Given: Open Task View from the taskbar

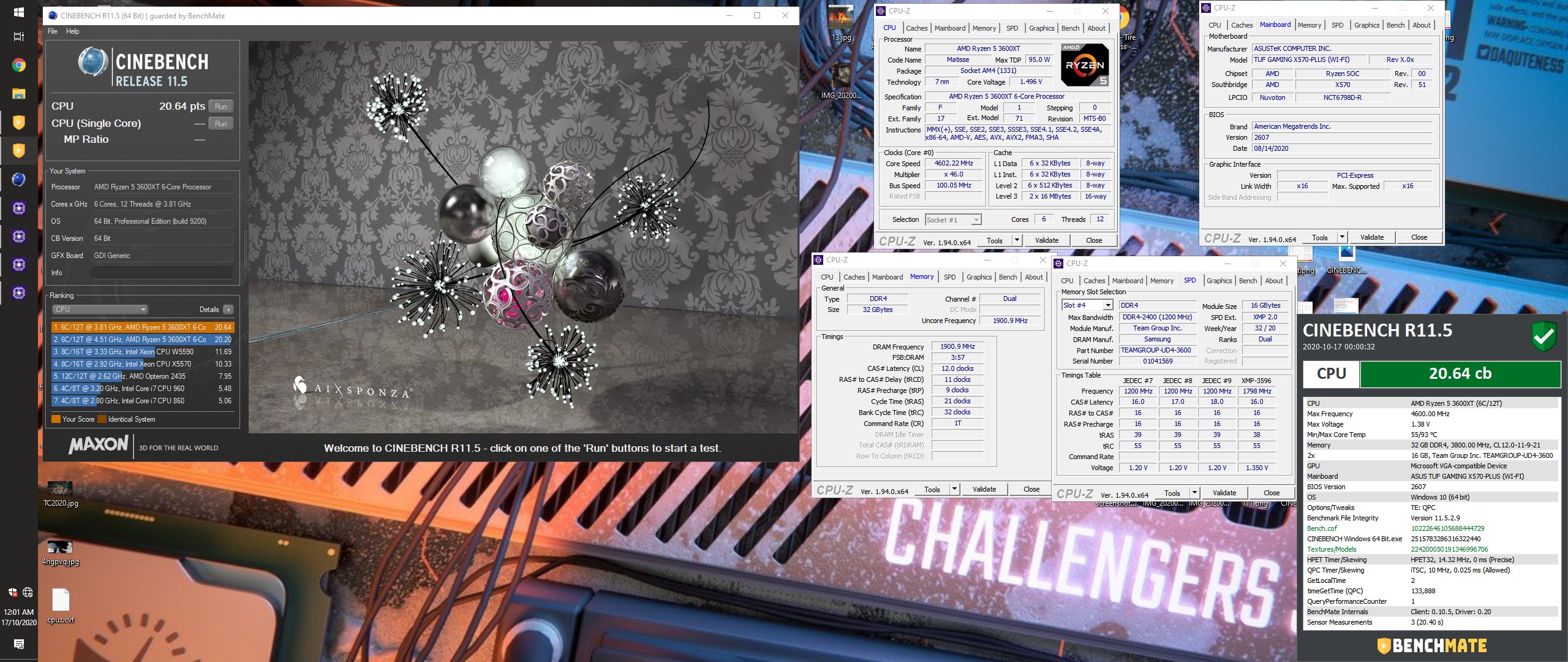Looking at the screenshot, I should (18, 37).
